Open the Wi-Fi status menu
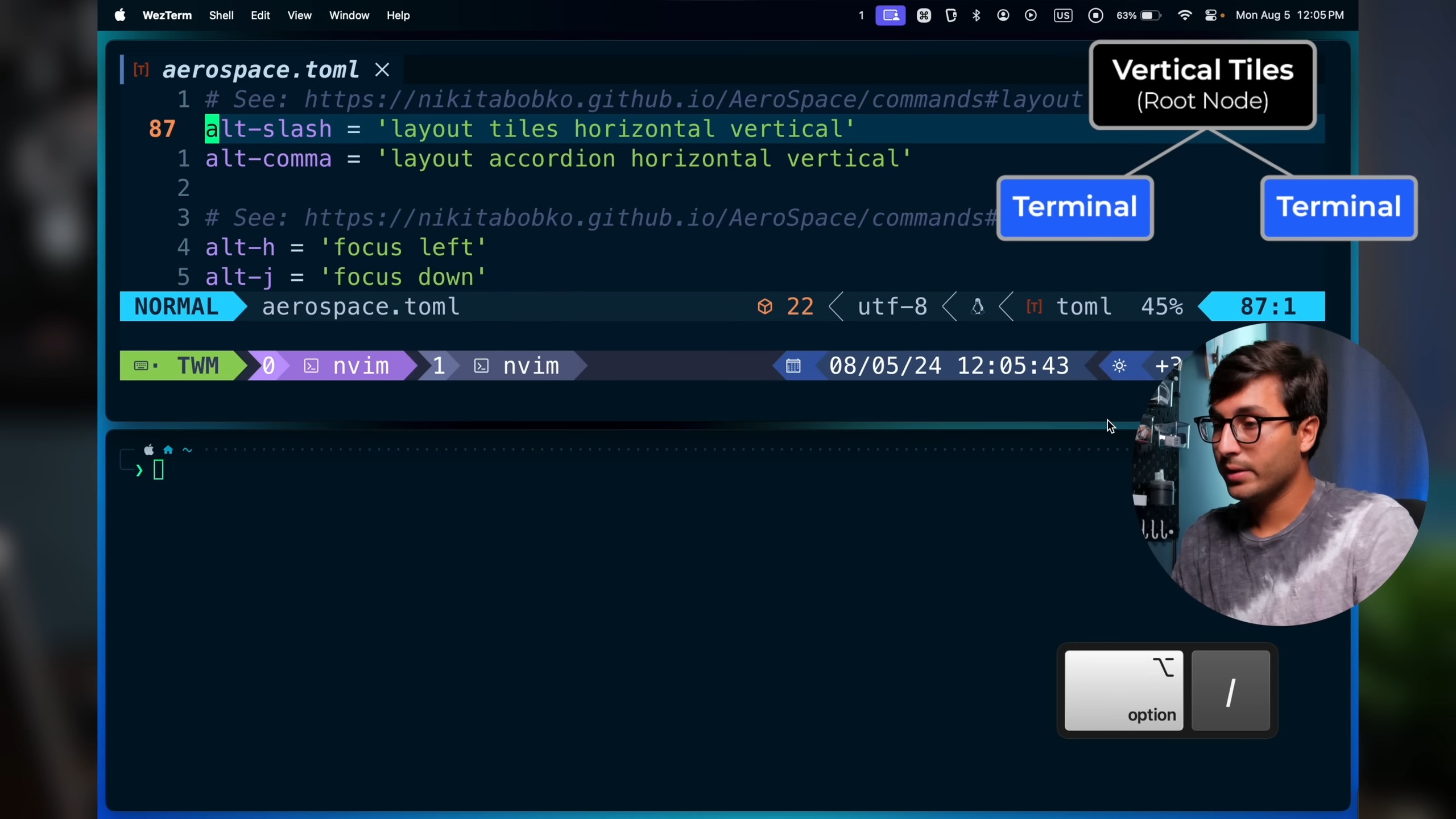 [x=1185, y=15]
